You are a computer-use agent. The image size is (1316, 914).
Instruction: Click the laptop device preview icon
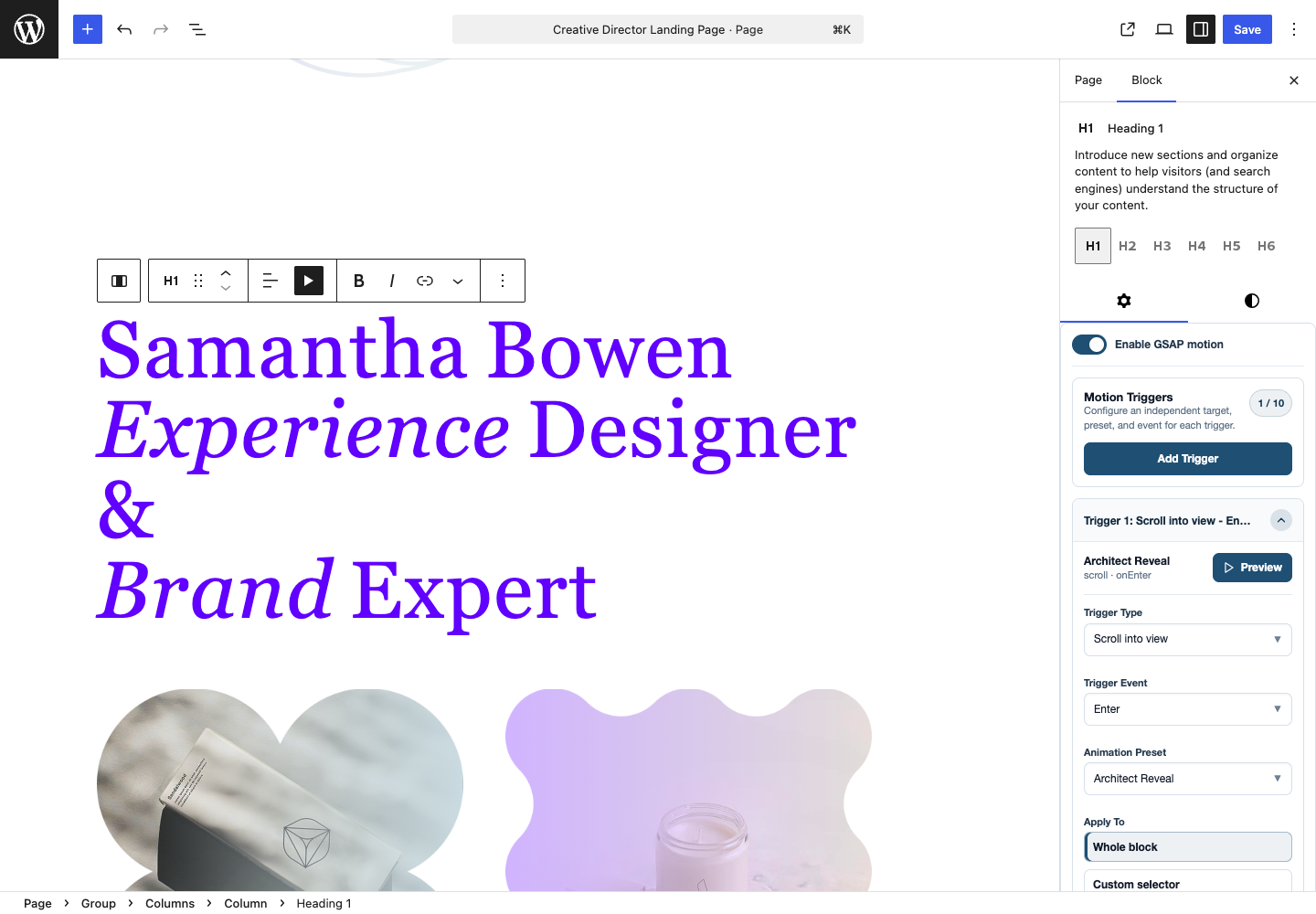point(1164,29)
